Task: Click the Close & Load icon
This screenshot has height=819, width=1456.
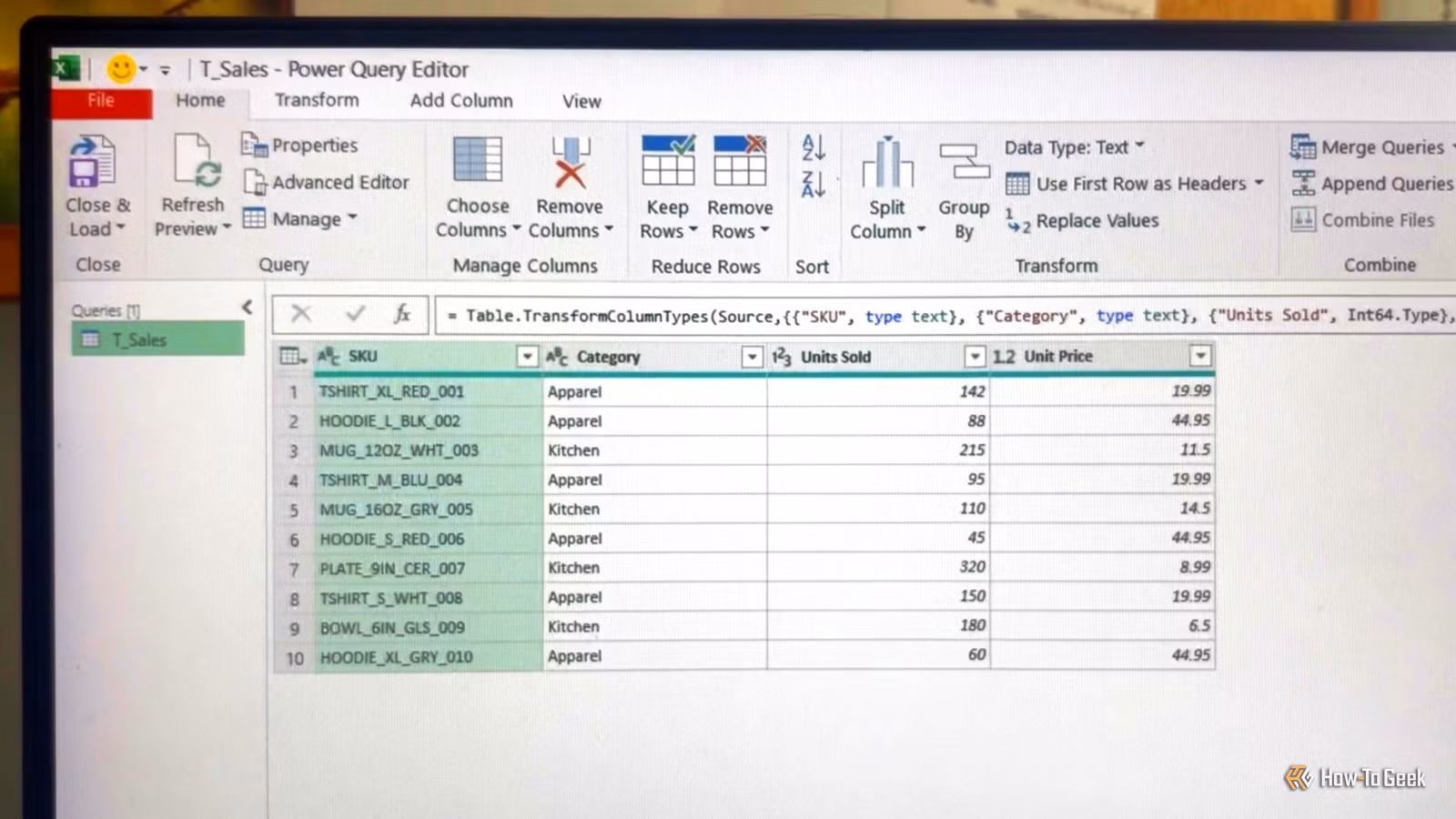Action: 93,162
